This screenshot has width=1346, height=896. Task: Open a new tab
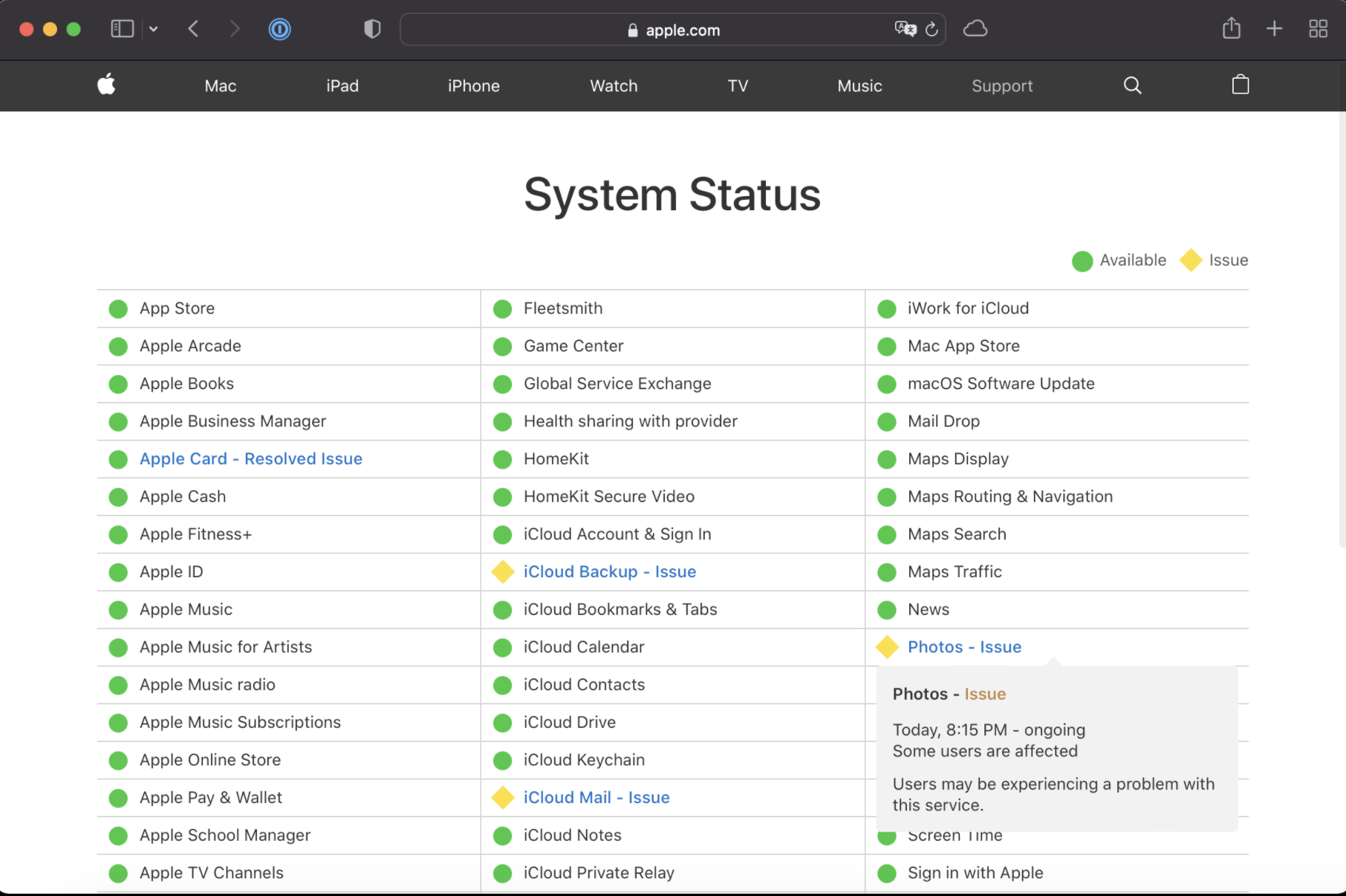(1275, 29)
